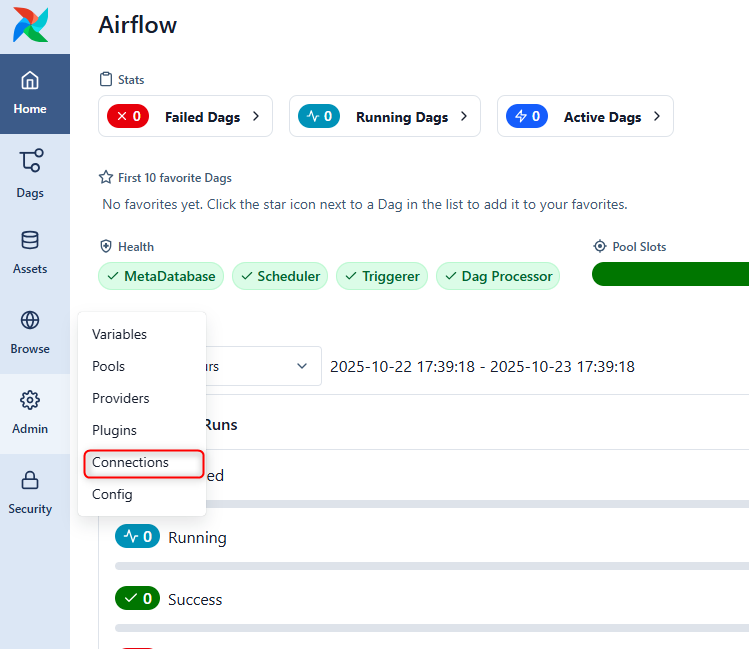Click the date range text
749x649 pixels.
coord(482,367)
